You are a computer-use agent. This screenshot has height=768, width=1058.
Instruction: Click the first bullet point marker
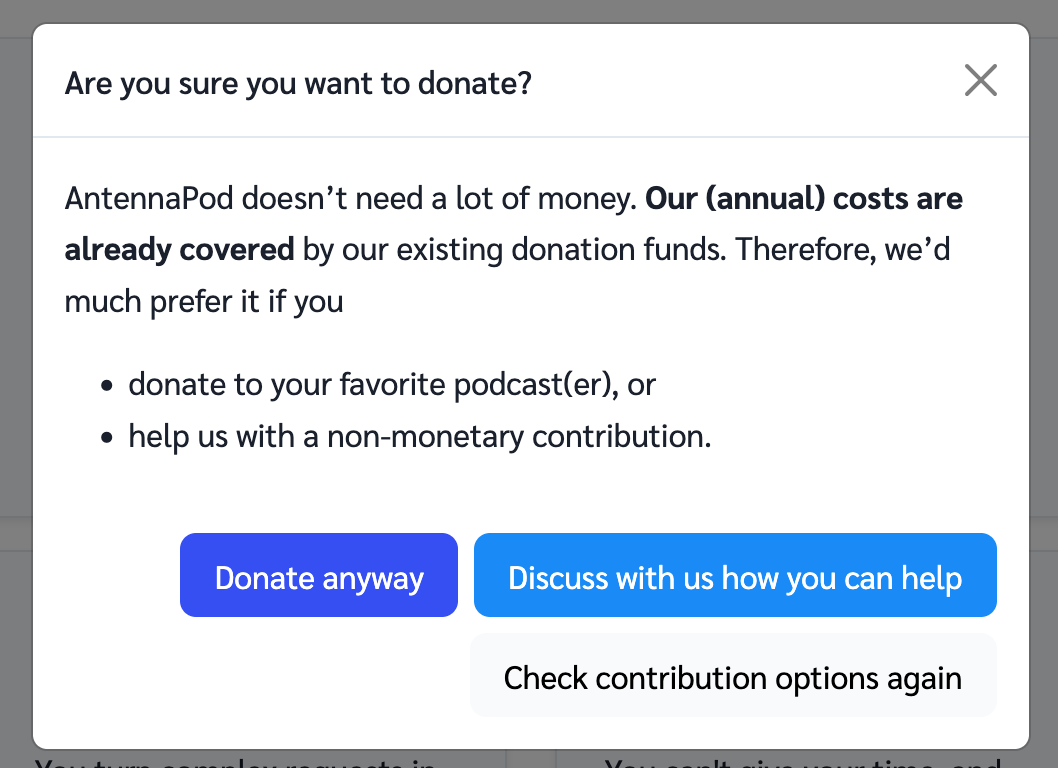click(x=107, y=386)
